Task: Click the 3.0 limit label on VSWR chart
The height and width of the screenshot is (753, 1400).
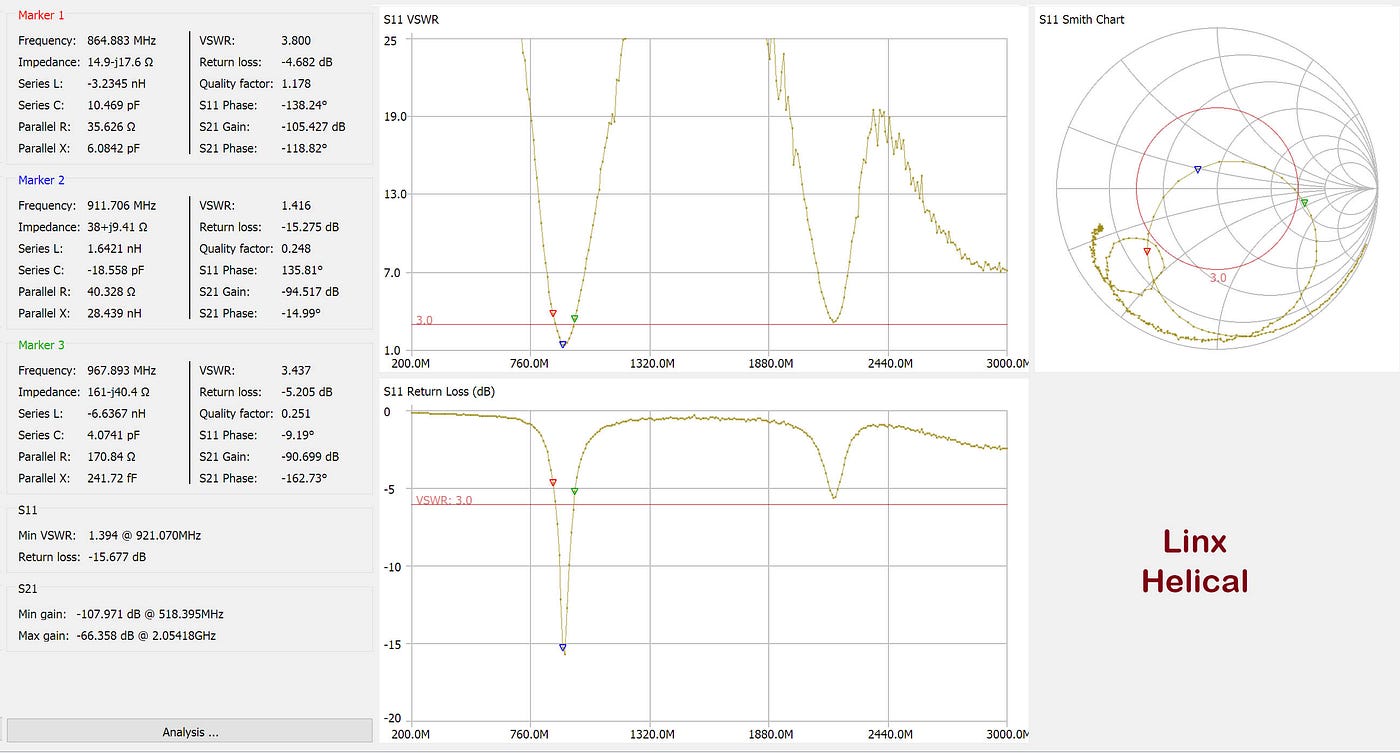Action: (424, 320)
